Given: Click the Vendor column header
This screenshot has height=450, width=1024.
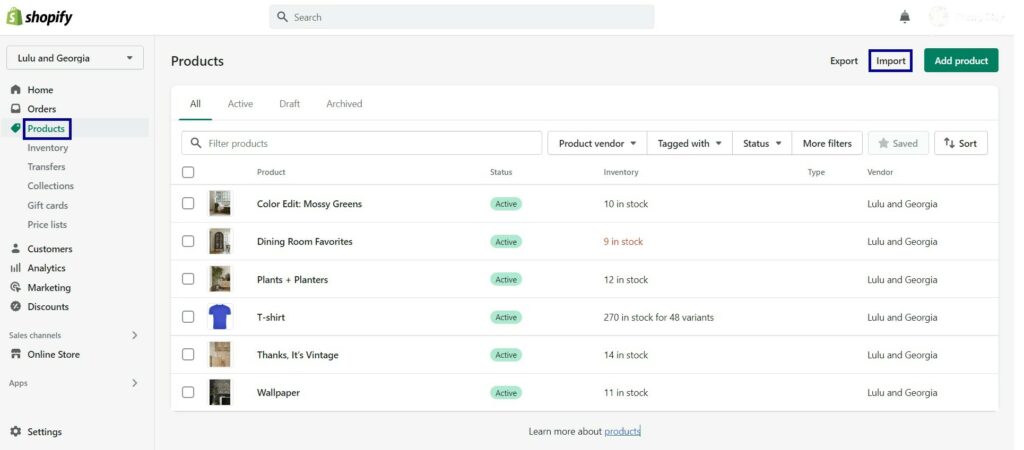Looking at the screenshot, I should (x=880, y=172).
